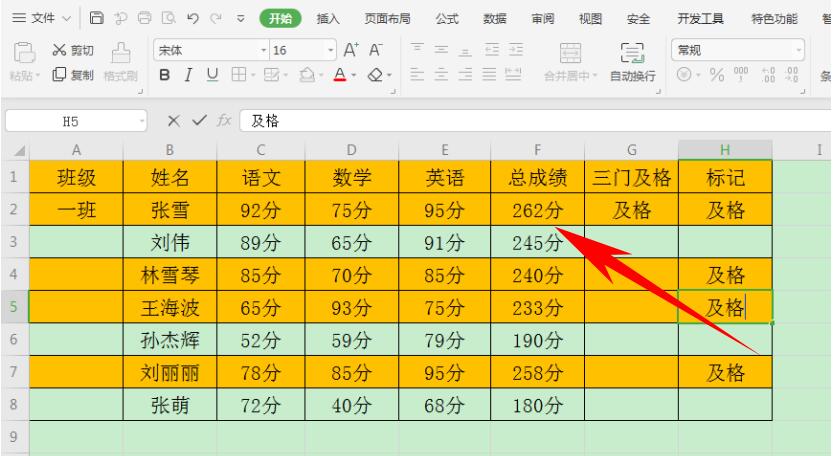
Task: Click the Save icon in quick access toolbar
Action: (97, 18)
